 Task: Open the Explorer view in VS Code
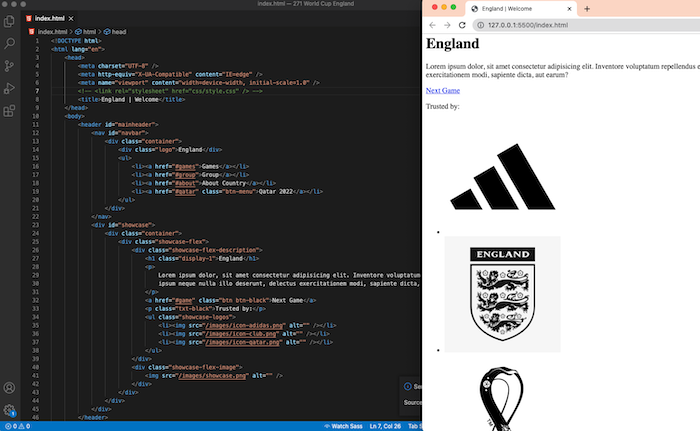(x=9, y=21)
